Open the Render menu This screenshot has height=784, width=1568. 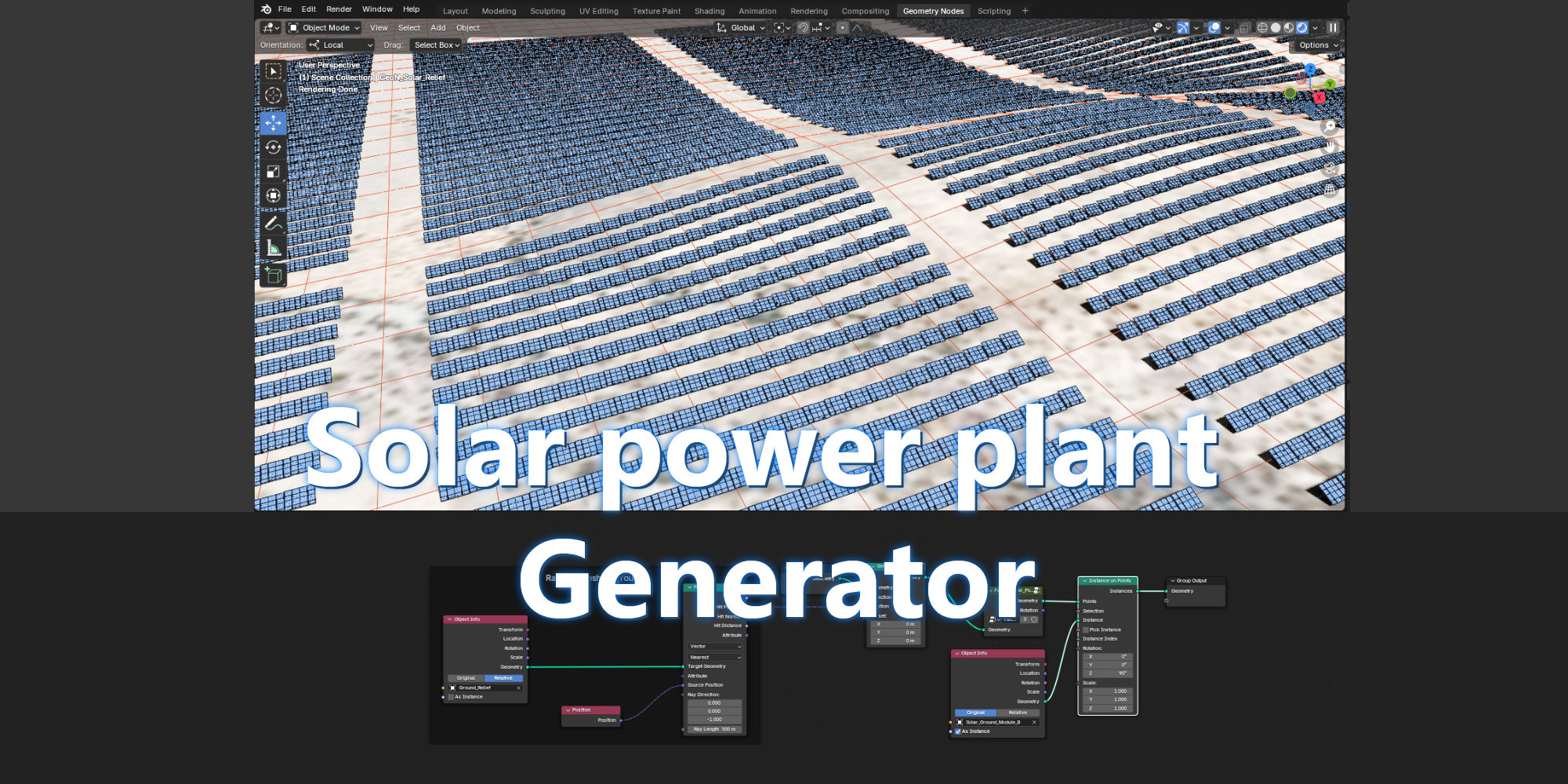click(339, 9)
